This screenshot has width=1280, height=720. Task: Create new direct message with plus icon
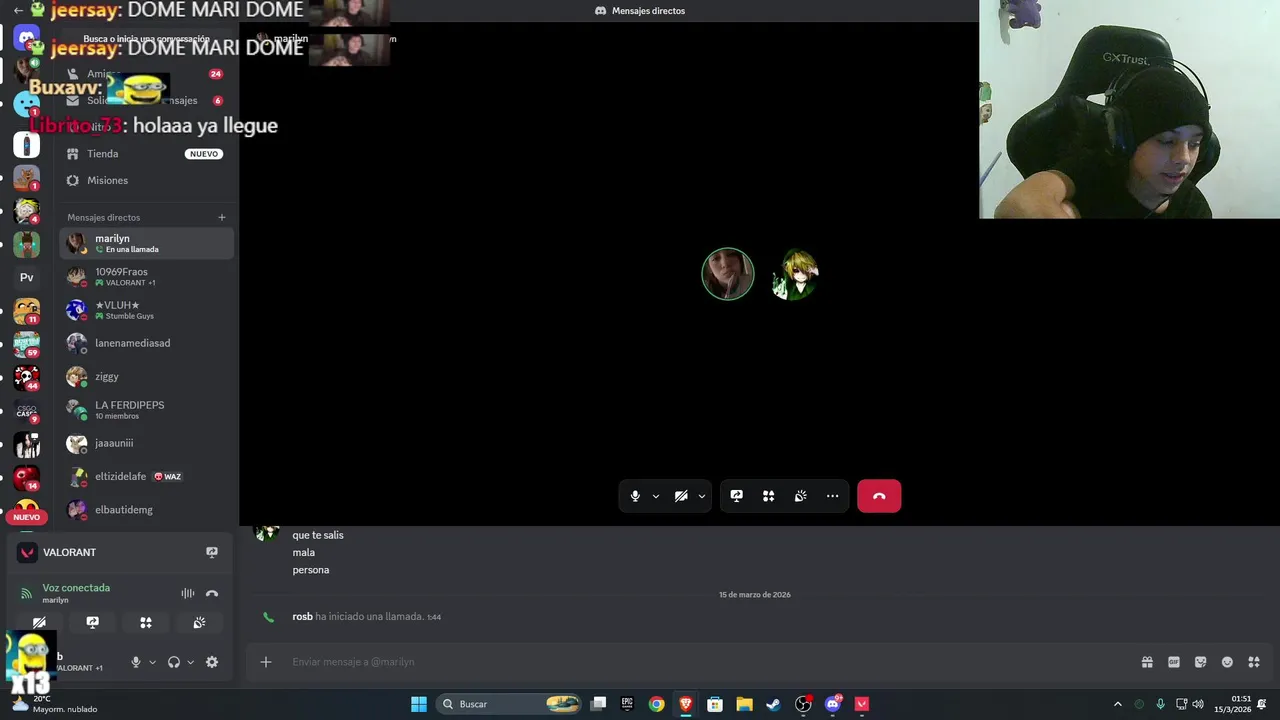click(x=222, y=217)
